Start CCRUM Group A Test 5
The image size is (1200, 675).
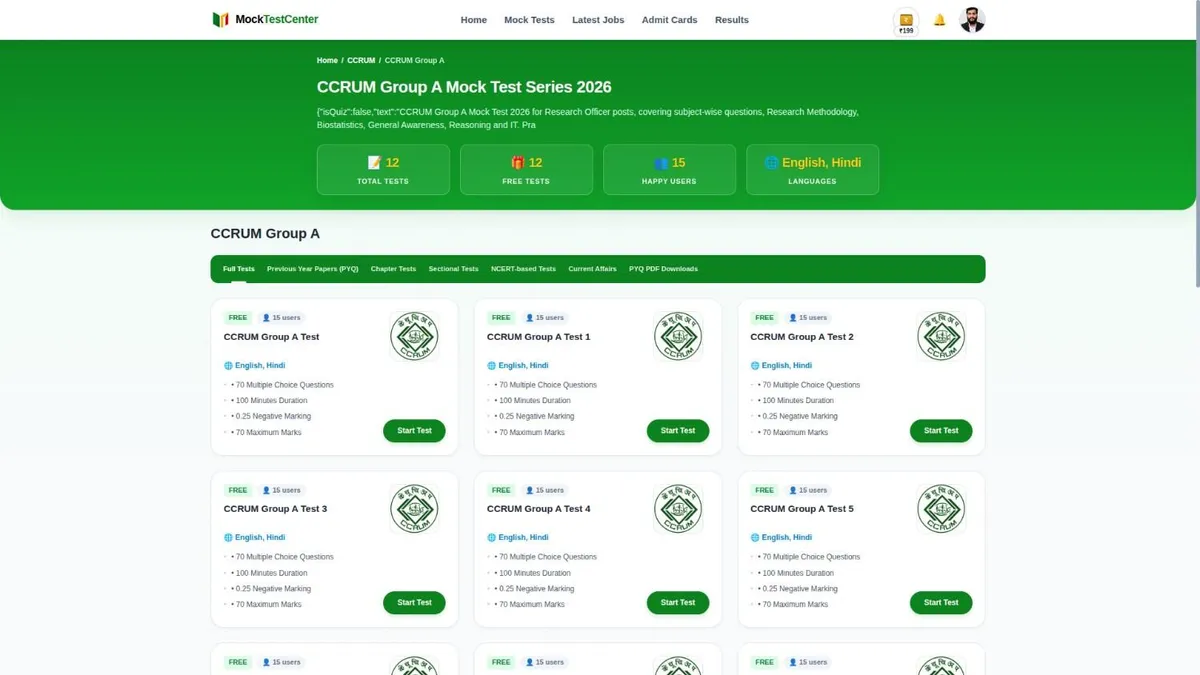tap(941, 603)
